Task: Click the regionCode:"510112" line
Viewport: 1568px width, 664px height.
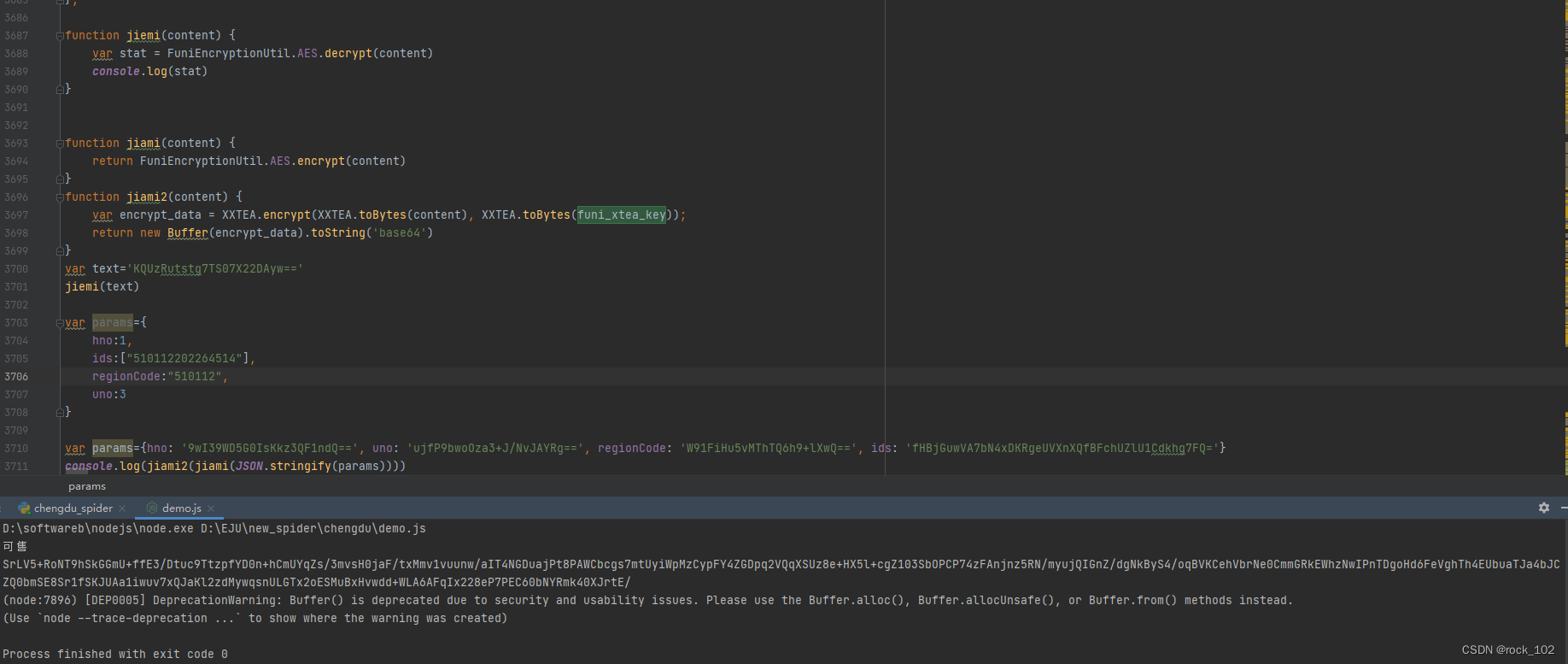Action: click(x=160, y=377)
